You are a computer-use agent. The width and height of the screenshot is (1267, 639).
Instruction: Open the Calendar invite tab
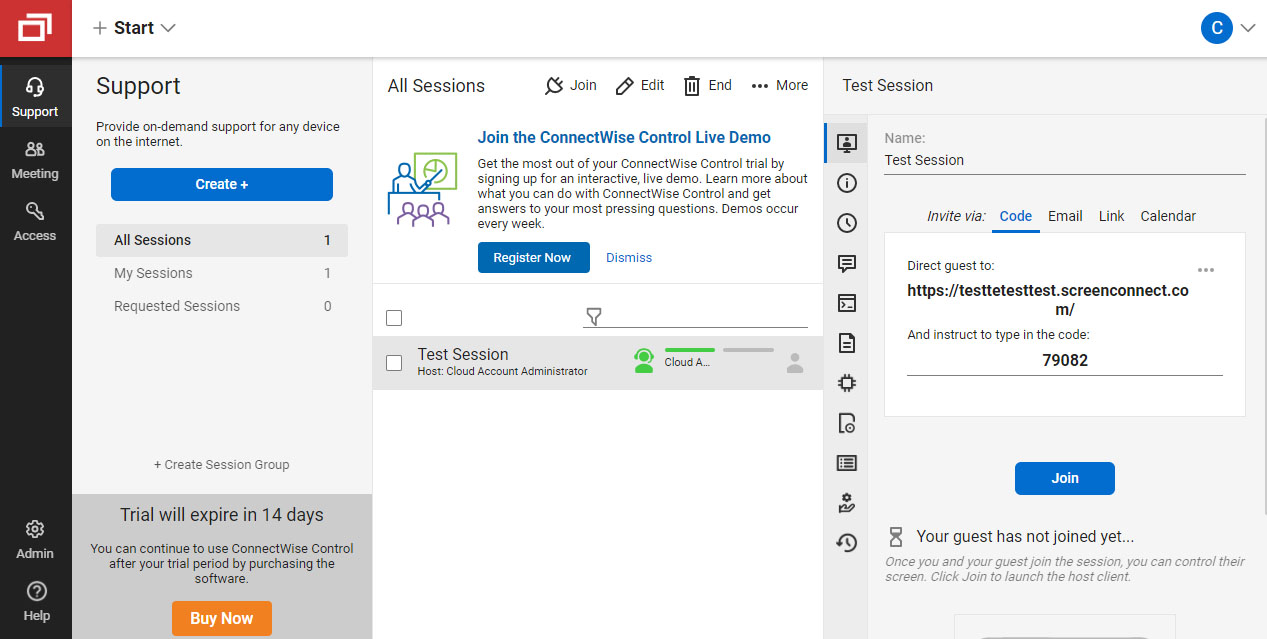tap(1167, 216)
